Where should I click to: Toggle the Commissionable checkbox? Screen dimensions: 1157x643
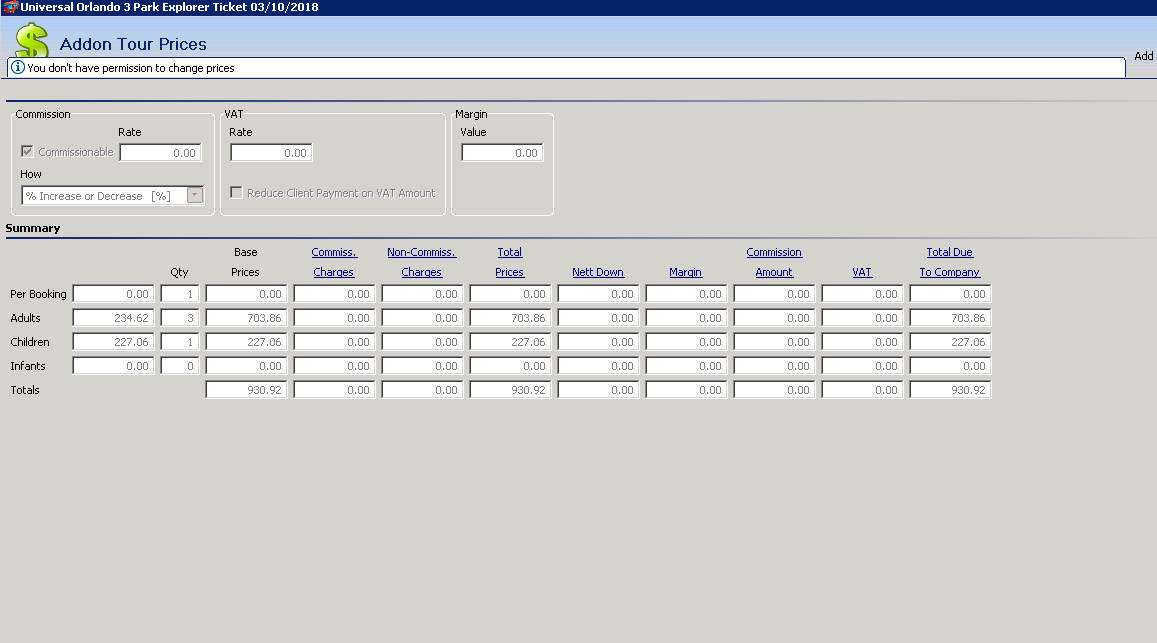(27, 151)
